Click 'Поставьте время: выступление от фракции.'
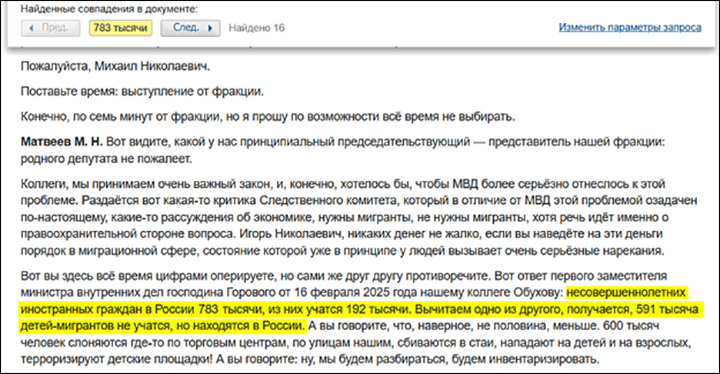The image size is (720, 374). click(x=142, y=91)
